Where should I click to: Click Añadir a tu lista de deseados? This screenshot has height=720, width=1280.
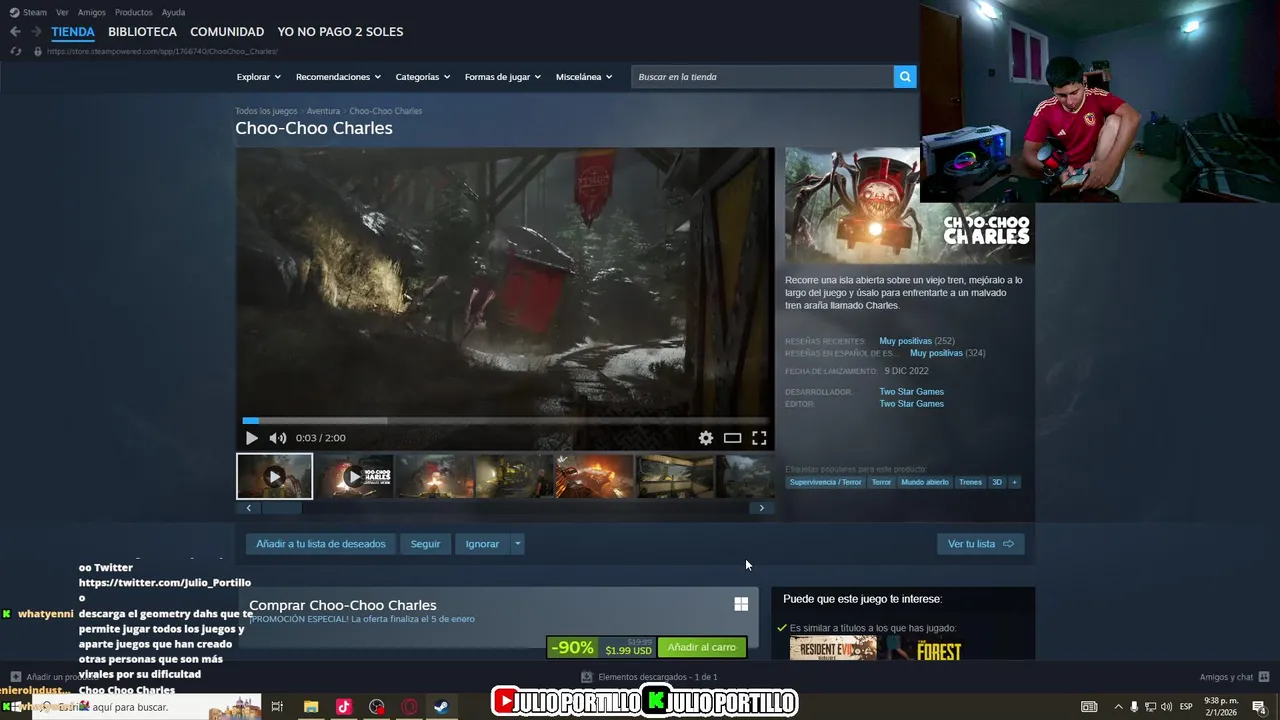click(321, 544)
